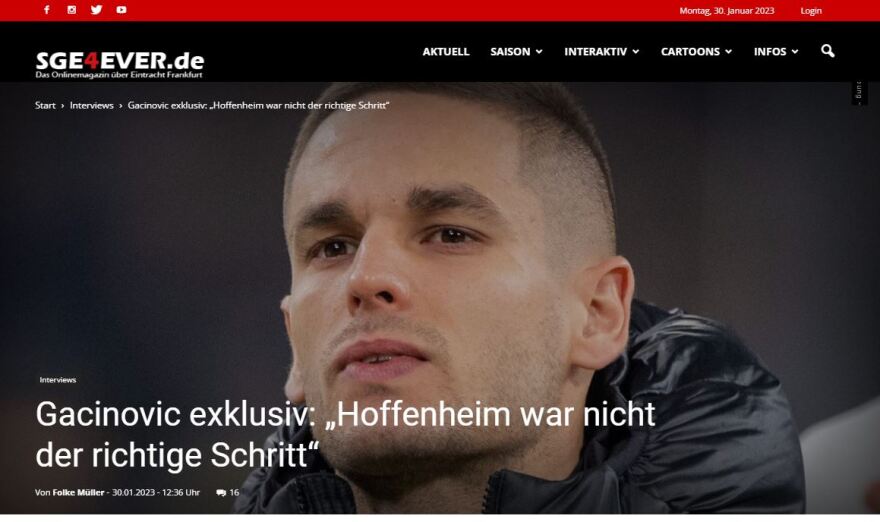The width and height of the screenshot is (880, 522).
Task: Open the AKTUELL menu item
Action: point(446,52)
